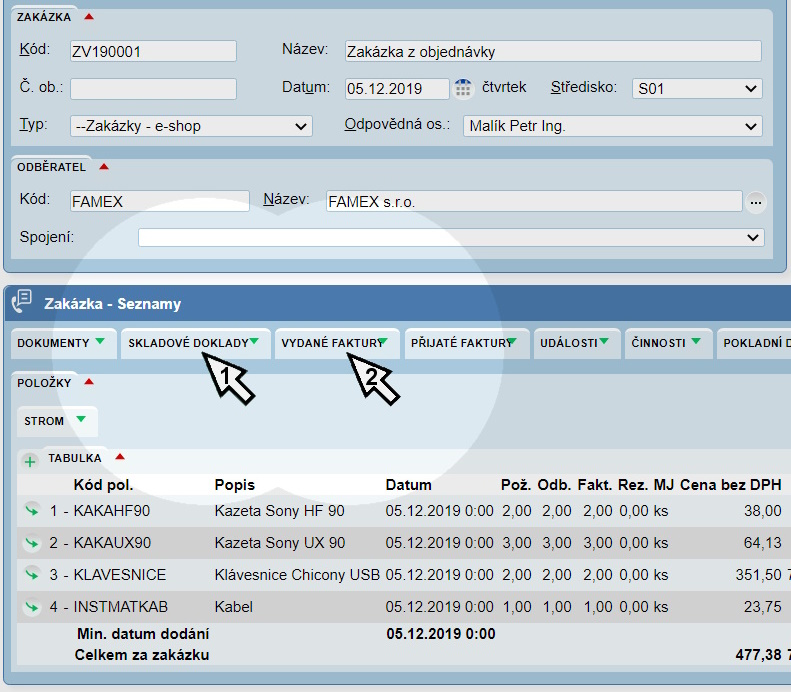The height and width of the screenshot is (692, 791).
Task: Click the green arrow icon for KLAVESNICE row
Action: click(x=32, y=574)
